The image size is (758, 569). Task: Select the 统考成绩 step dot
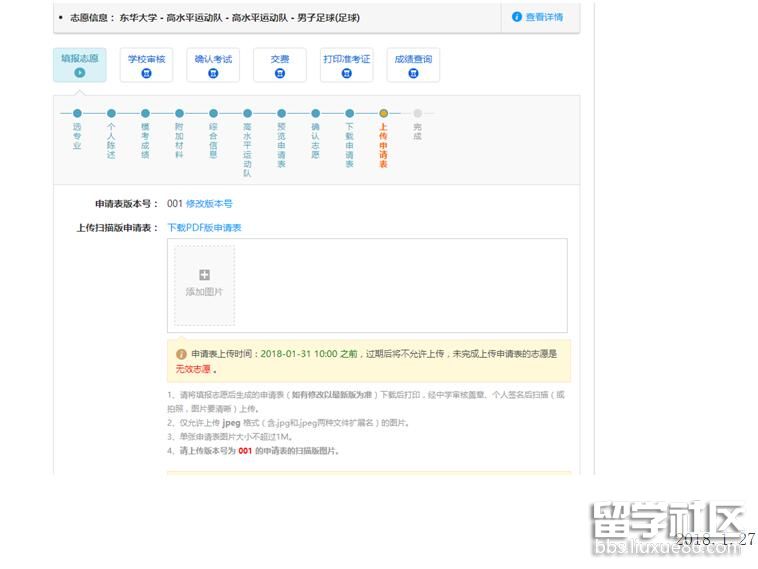145,114
